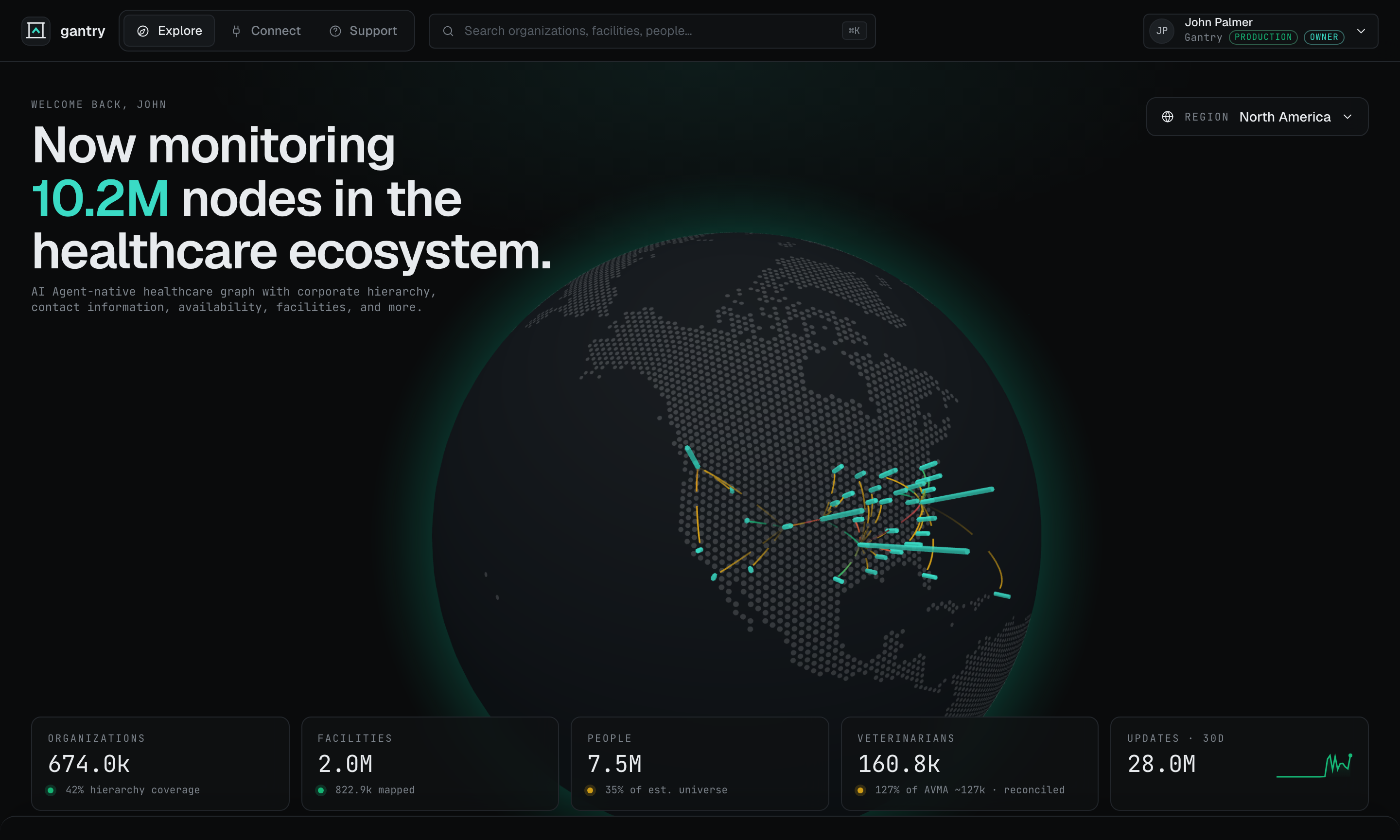Click the 42% hierarchy coverage text

click(x=132, y=789)
